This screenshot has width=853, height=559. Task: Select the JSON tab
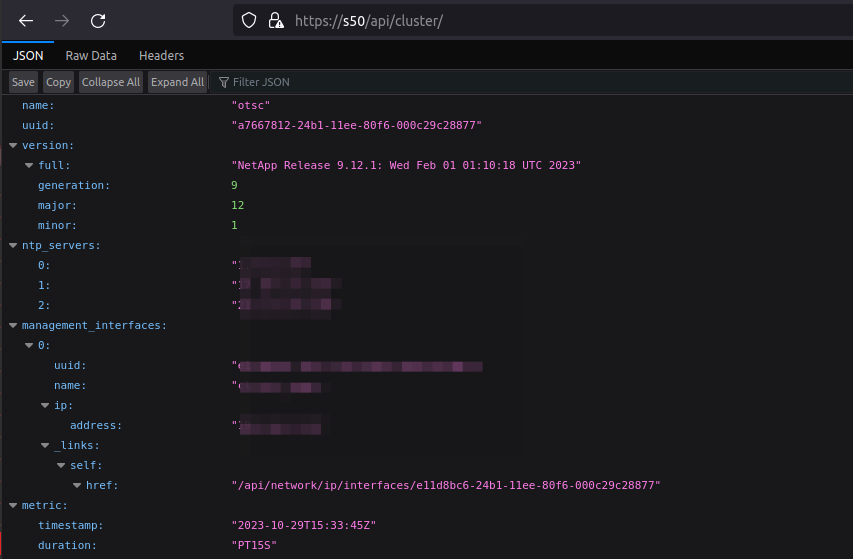pyautogui.click(x=28, y=56)
